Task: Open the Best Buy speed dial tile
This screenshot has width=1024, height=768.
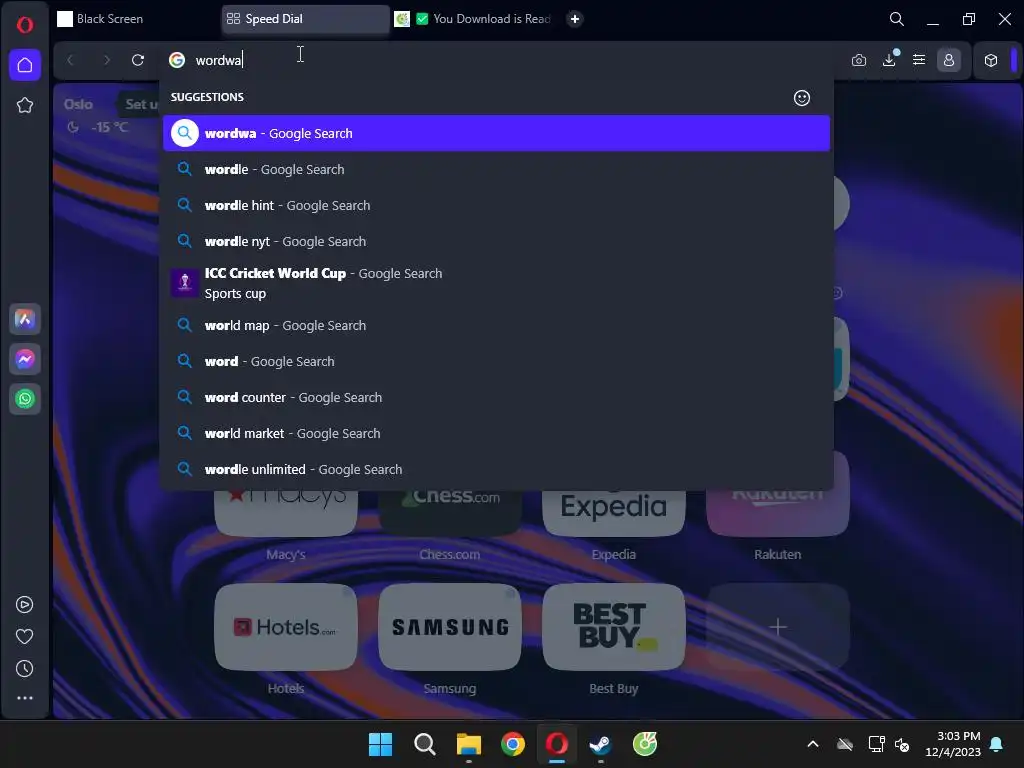Action: click(x=613, y=627)
